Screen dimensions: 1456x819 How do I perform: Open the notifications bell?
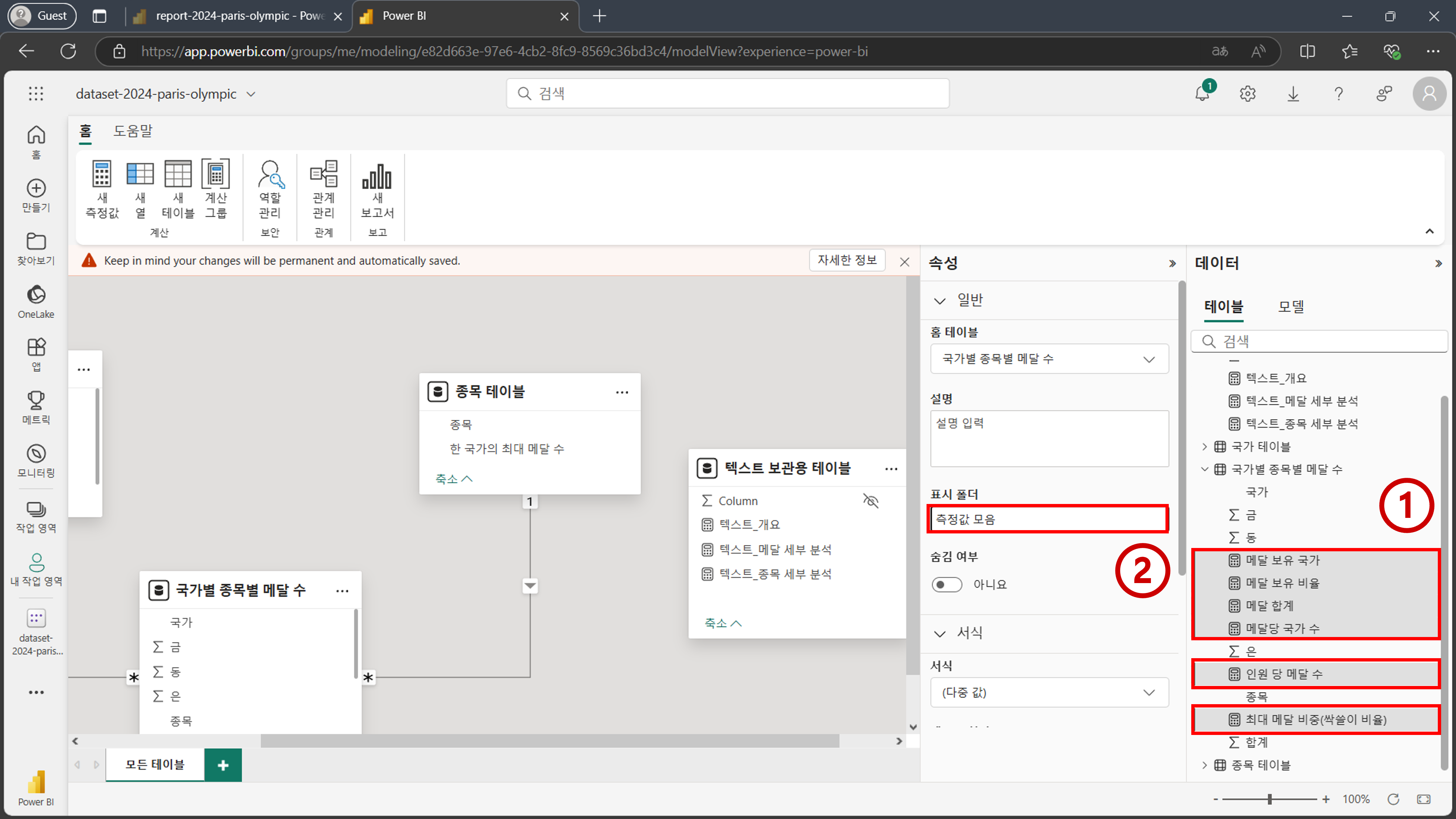pos(1203,94)
